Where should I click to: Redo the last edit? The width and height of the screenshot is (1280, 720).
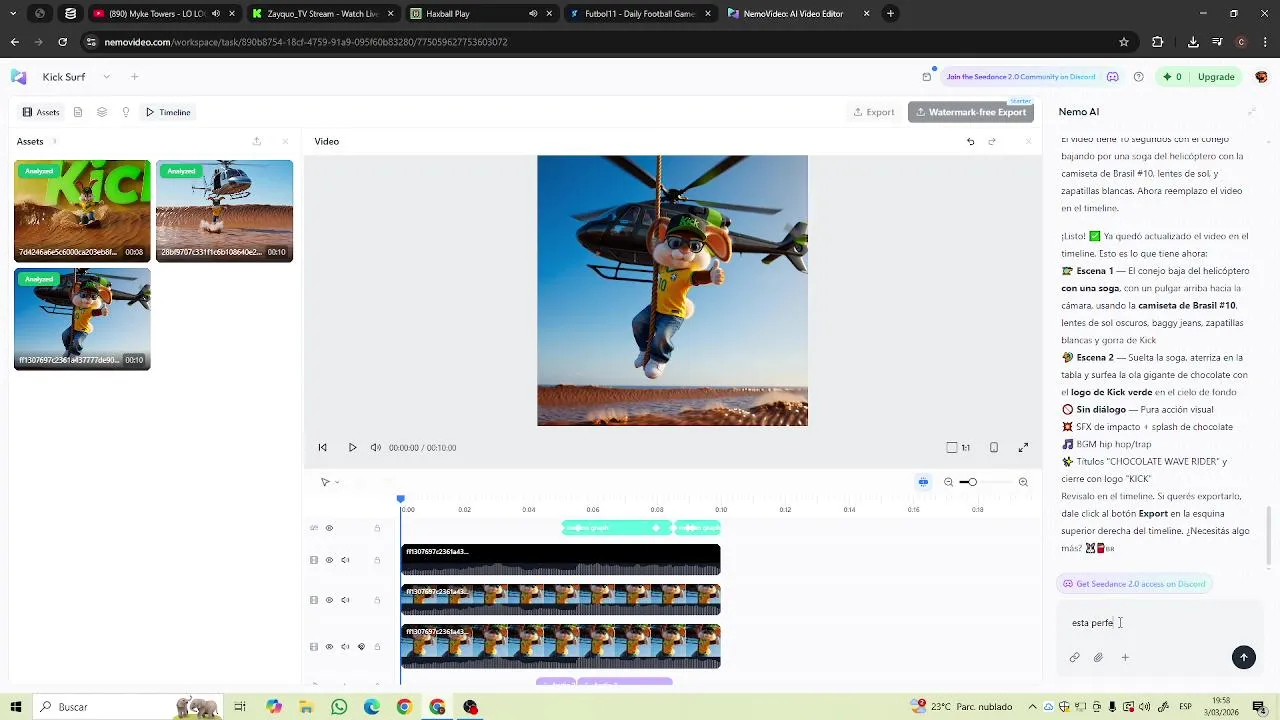(x=992, y=142)
